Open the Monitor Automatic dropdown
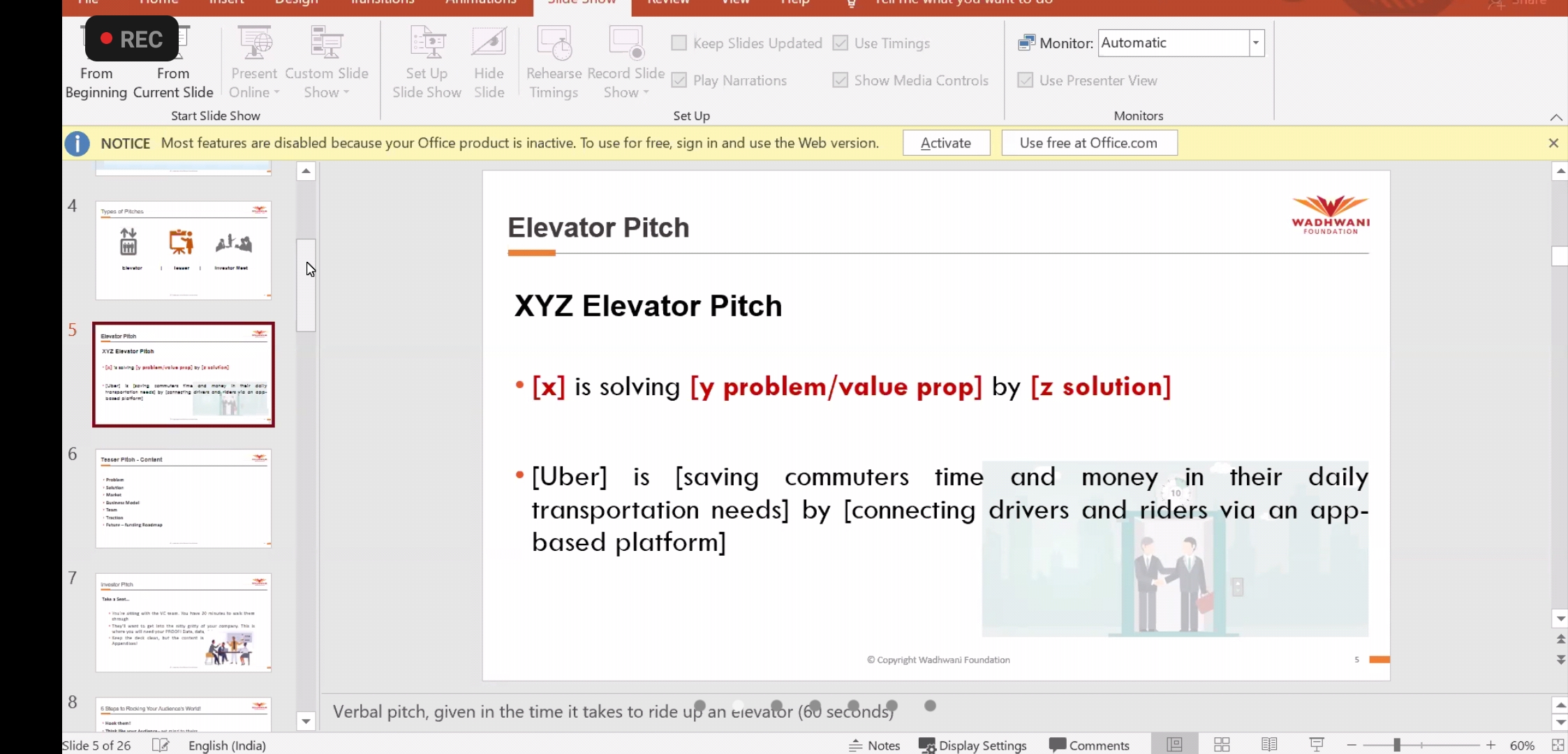Viewport: 1568px width, 754px height. [1256, 43]
